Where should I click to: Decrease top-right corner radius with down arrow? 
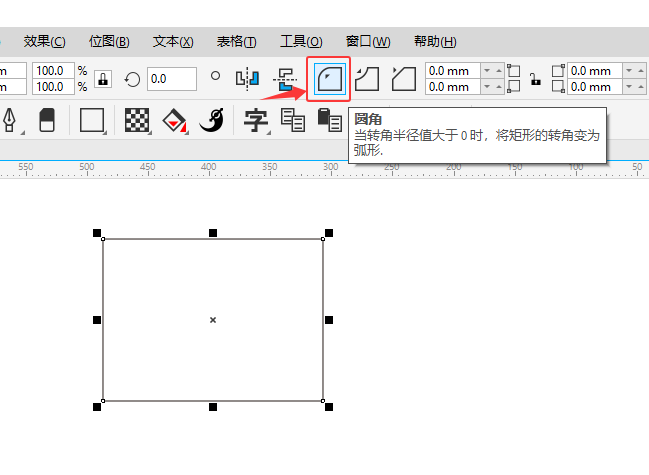point(629,71)
